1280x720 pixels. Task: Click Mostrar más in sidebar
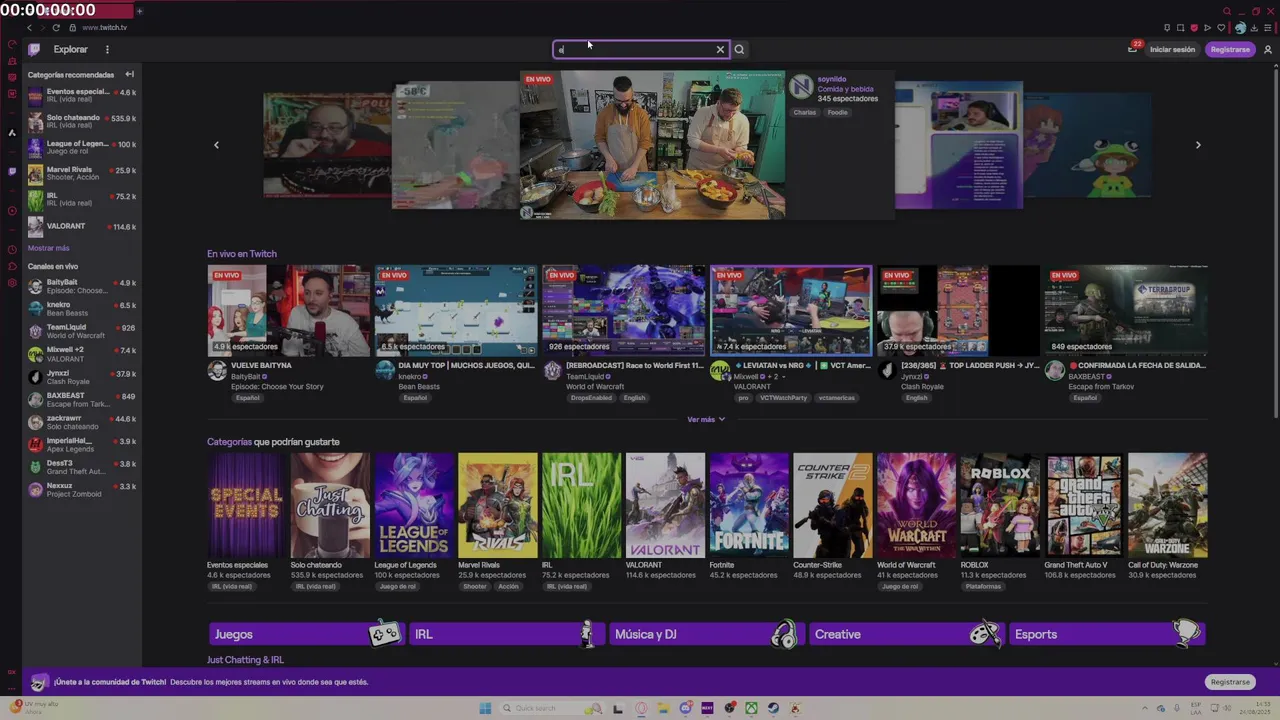48,248
